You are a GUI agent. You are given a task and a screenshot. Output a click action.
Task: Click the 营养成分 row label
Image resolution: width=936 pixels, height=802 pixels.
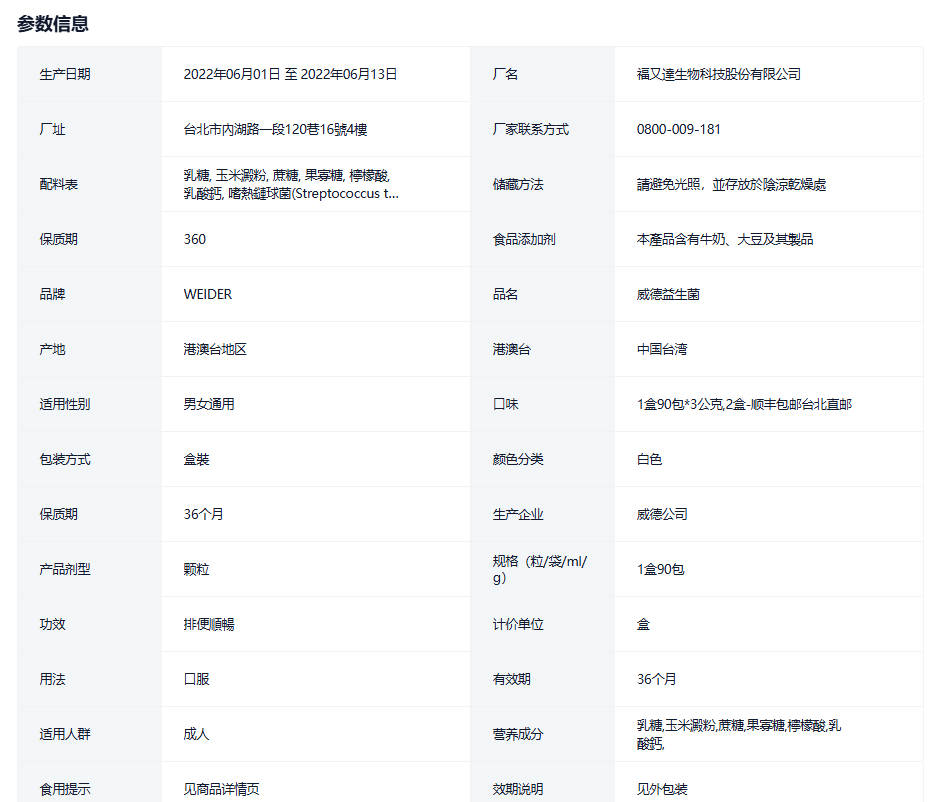pos(518,734)
